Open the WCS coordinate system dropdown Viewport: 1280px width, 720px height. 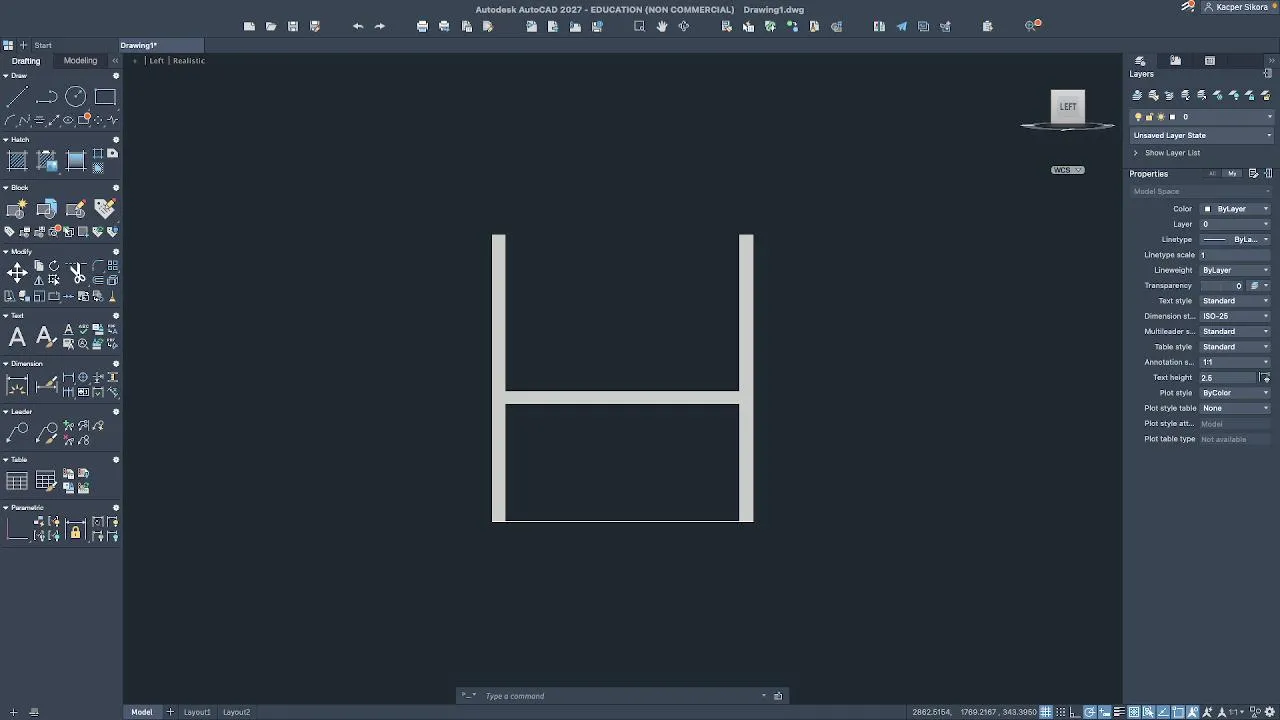(1068, 170)
